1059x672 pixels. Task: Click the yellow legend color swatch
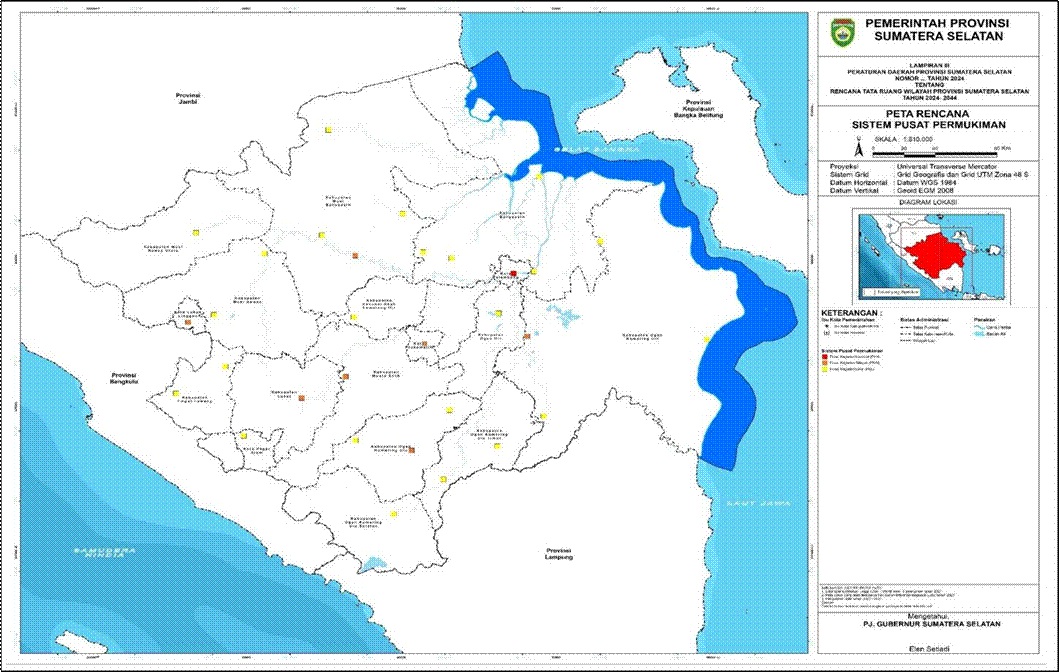tap(824, 371)
